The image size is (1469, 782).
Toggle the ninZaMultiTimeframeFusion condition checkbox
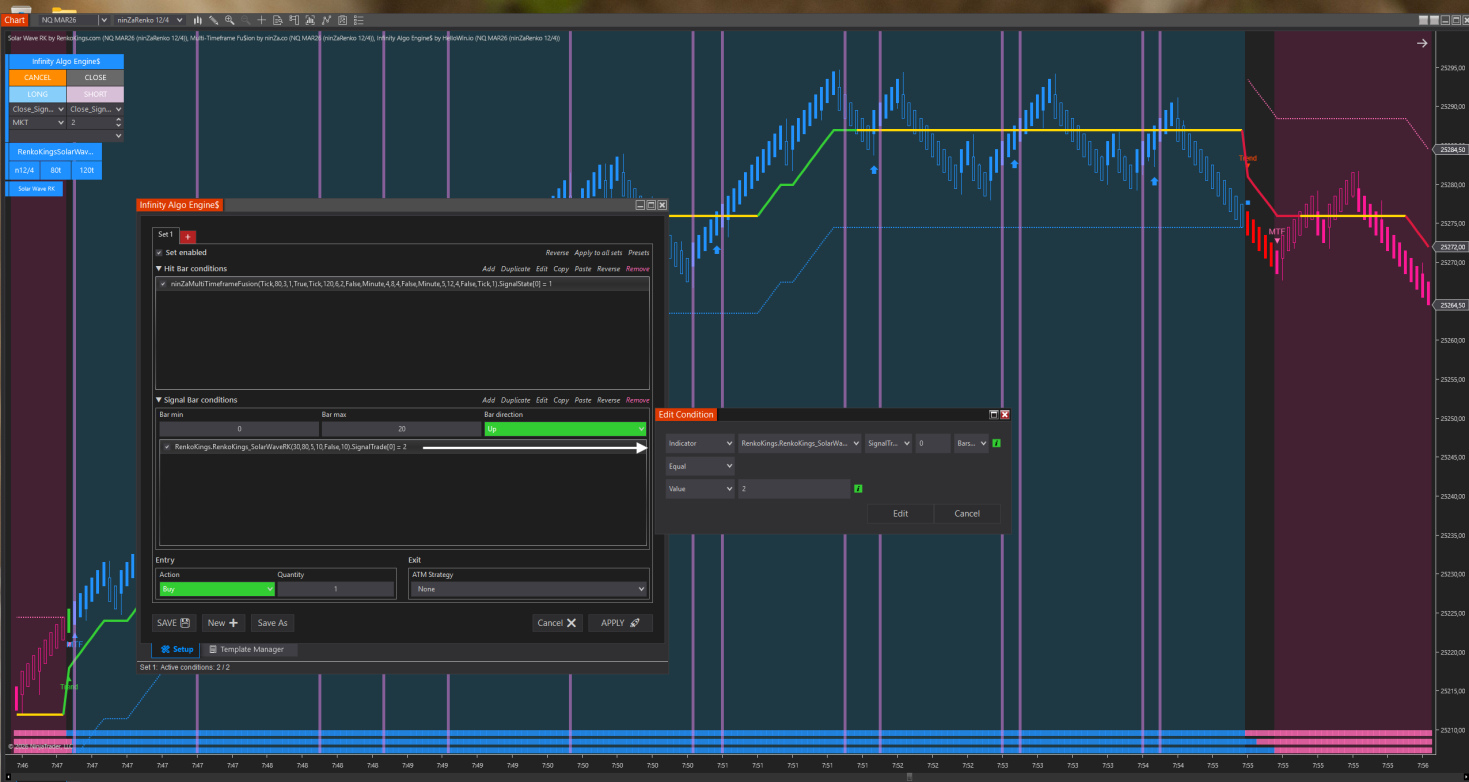pyautogui.click(x=164, y=284)
